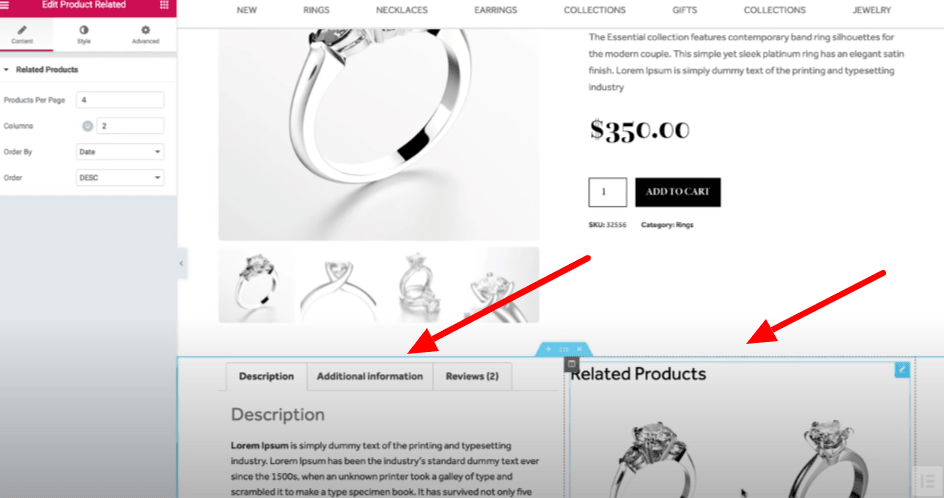Collapse the Elementor side panel arrow

click(x=181, y=263)
